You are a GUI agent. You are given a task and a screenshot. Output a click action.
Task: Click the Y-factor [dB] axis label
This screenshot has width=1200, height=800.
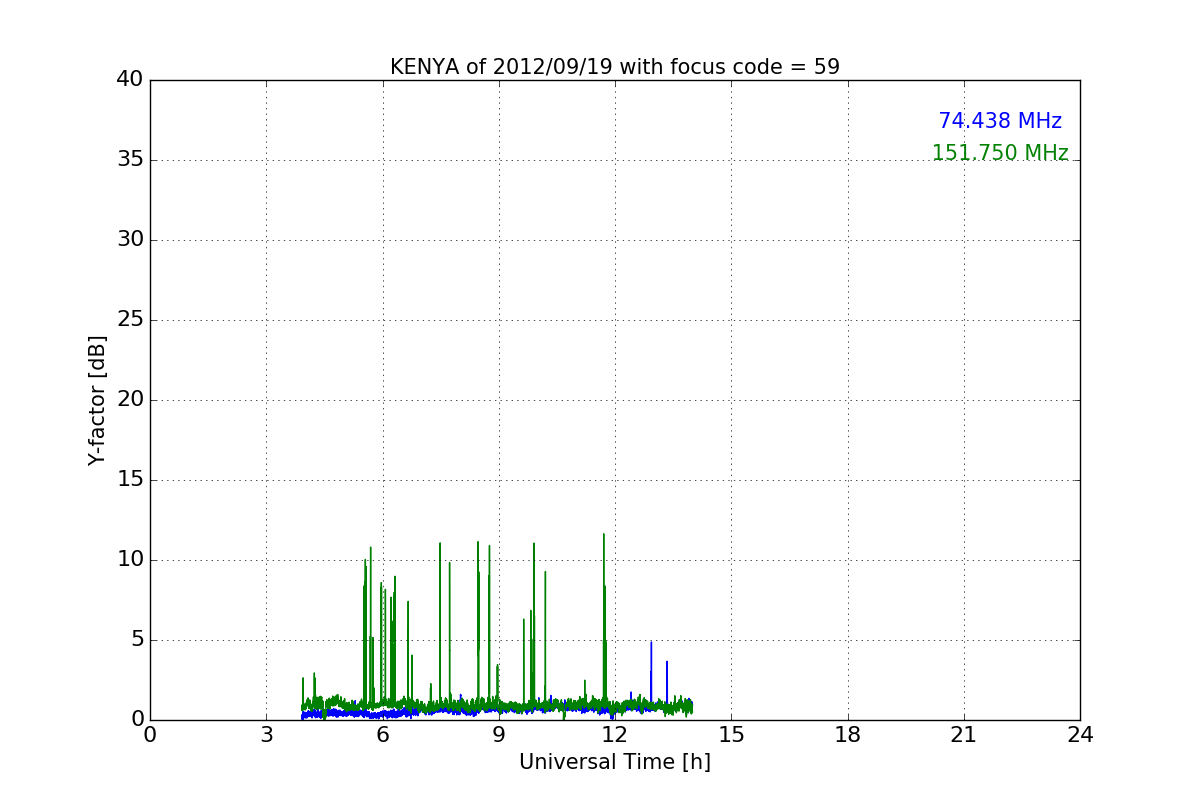pos(97,400)
